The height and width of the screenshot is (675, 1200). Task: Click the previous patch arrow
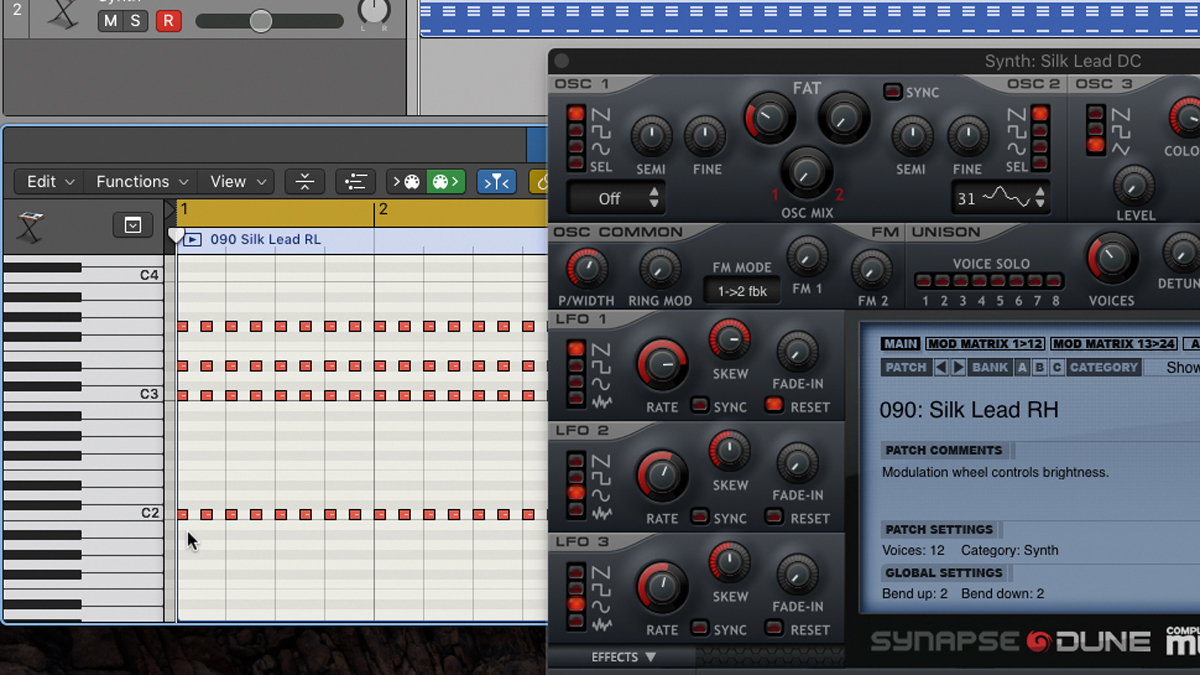coord(941,368)
